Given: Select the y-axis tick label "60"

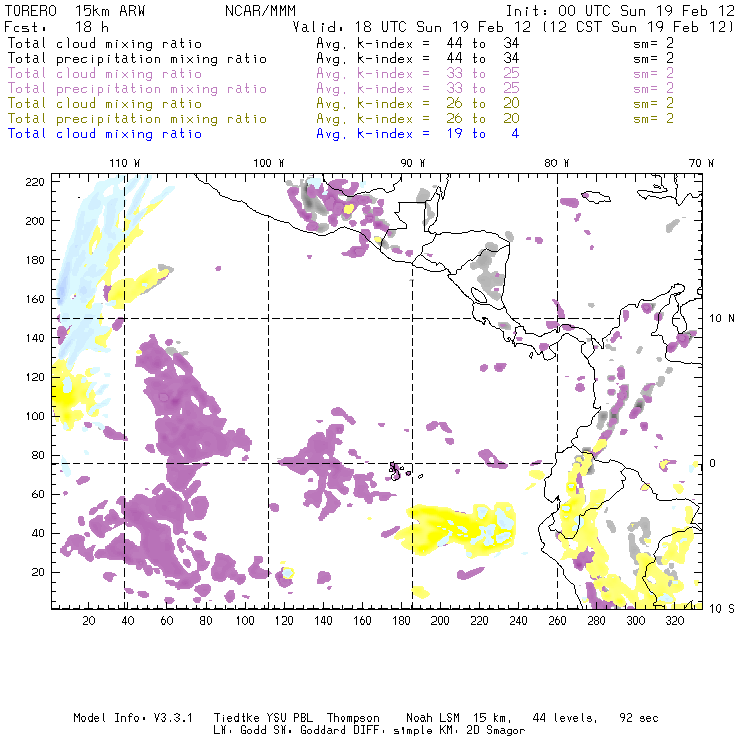Looking at the screenshot, I should point(38,494).
